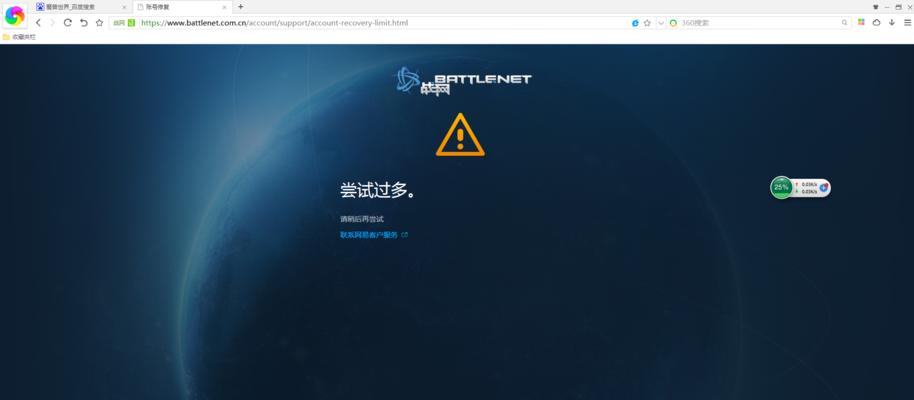Screen dimensions: 914x400
Task: Click the orange warning triangle icon
Action: coord(460,135)
